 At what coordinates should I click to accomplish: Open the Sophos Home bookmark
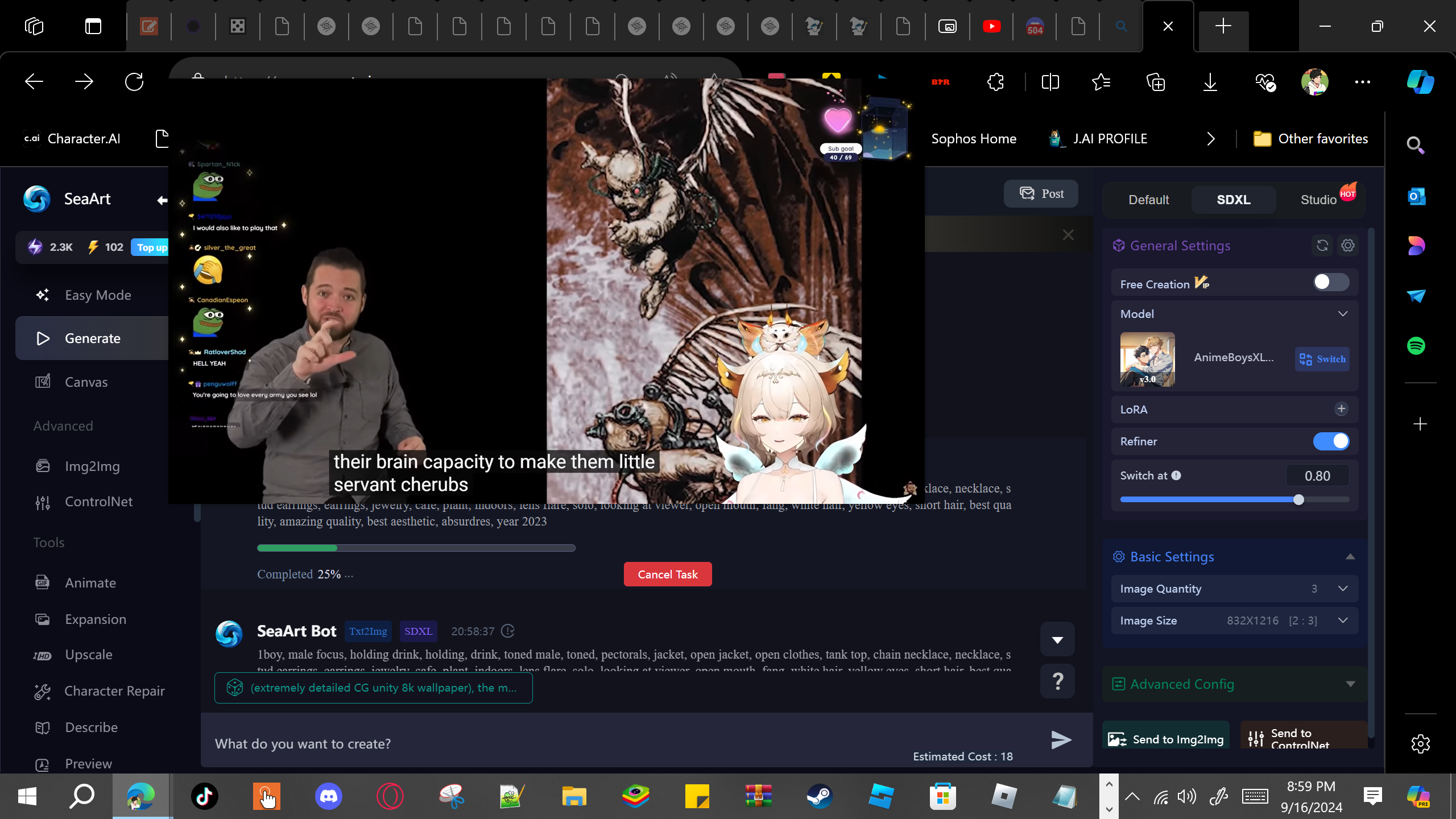(x=973, y=139)
